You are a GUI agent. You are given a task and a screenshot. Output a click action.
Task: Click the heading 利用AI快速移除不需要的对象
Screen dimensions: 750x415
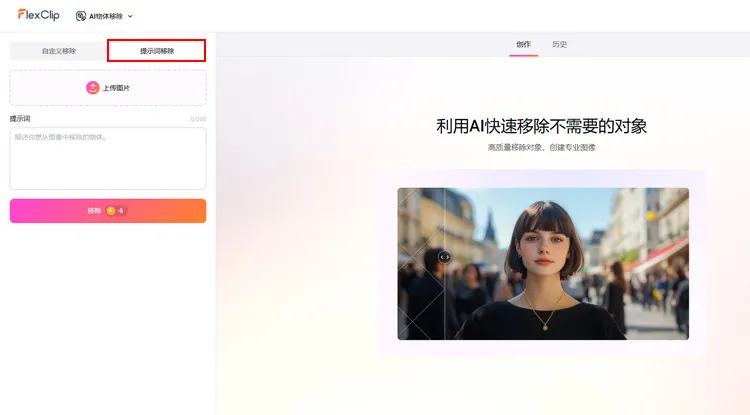(x=541, y=126)
